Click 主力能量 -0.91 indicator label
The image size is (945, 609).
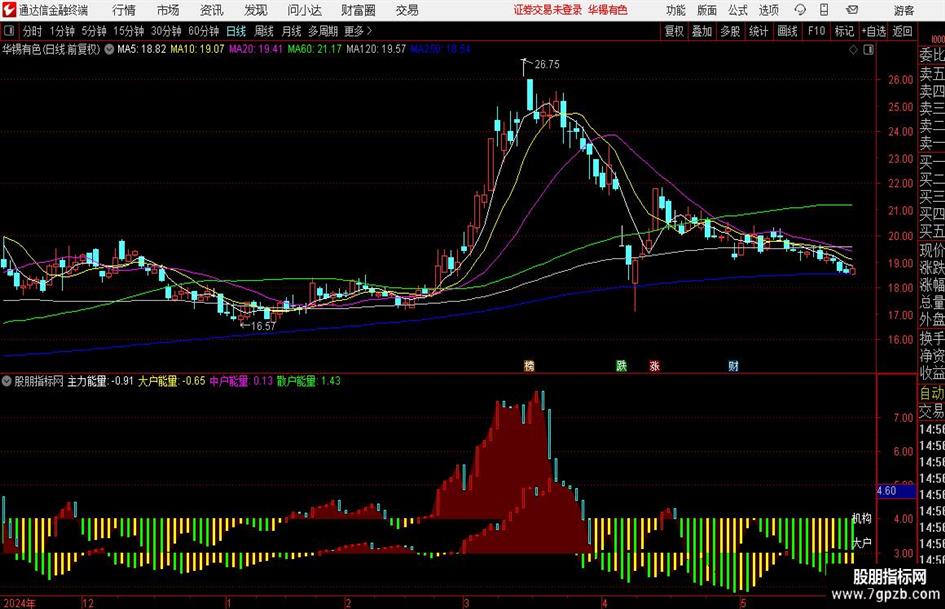coord(100,381)
